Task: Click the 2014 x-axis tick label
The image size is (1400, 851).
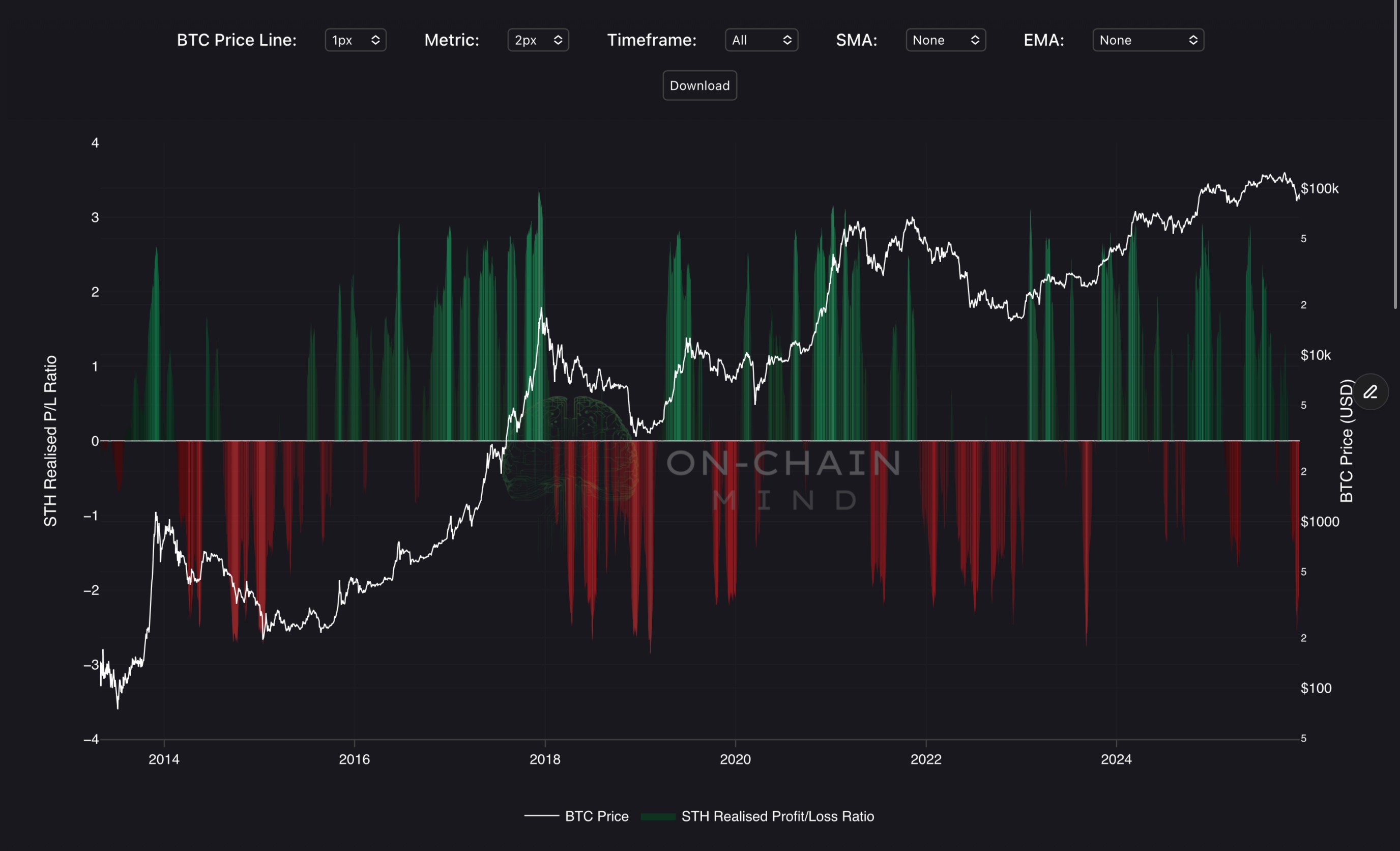Action: [x=164, y=759]
